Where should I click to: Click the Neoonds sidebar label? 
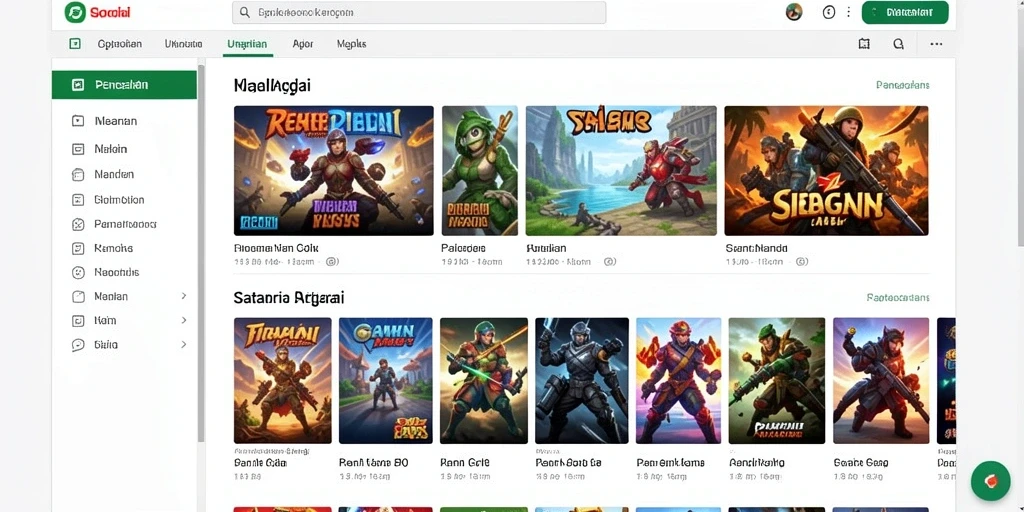point(116,272)
